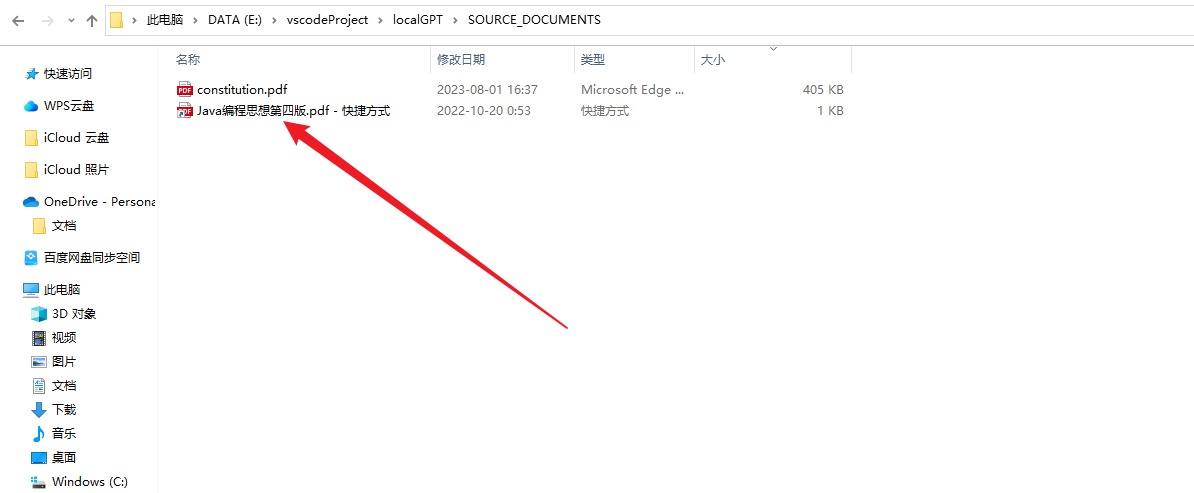Expand the chevron after 此电脑 in breadcrumb
The image size is (1194, 493).
tap(196, 21)
